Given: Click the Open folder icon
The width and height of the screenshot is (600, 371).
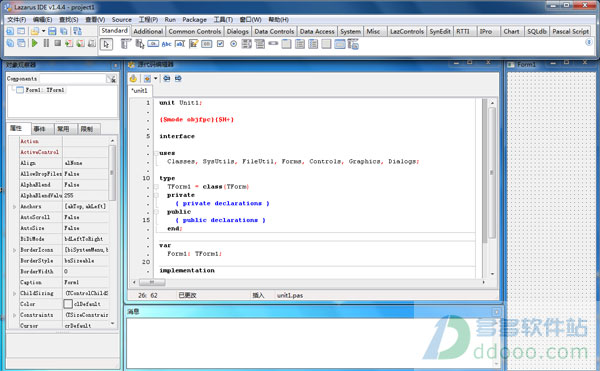Looking at the screenshot, I should click(35, 31).
